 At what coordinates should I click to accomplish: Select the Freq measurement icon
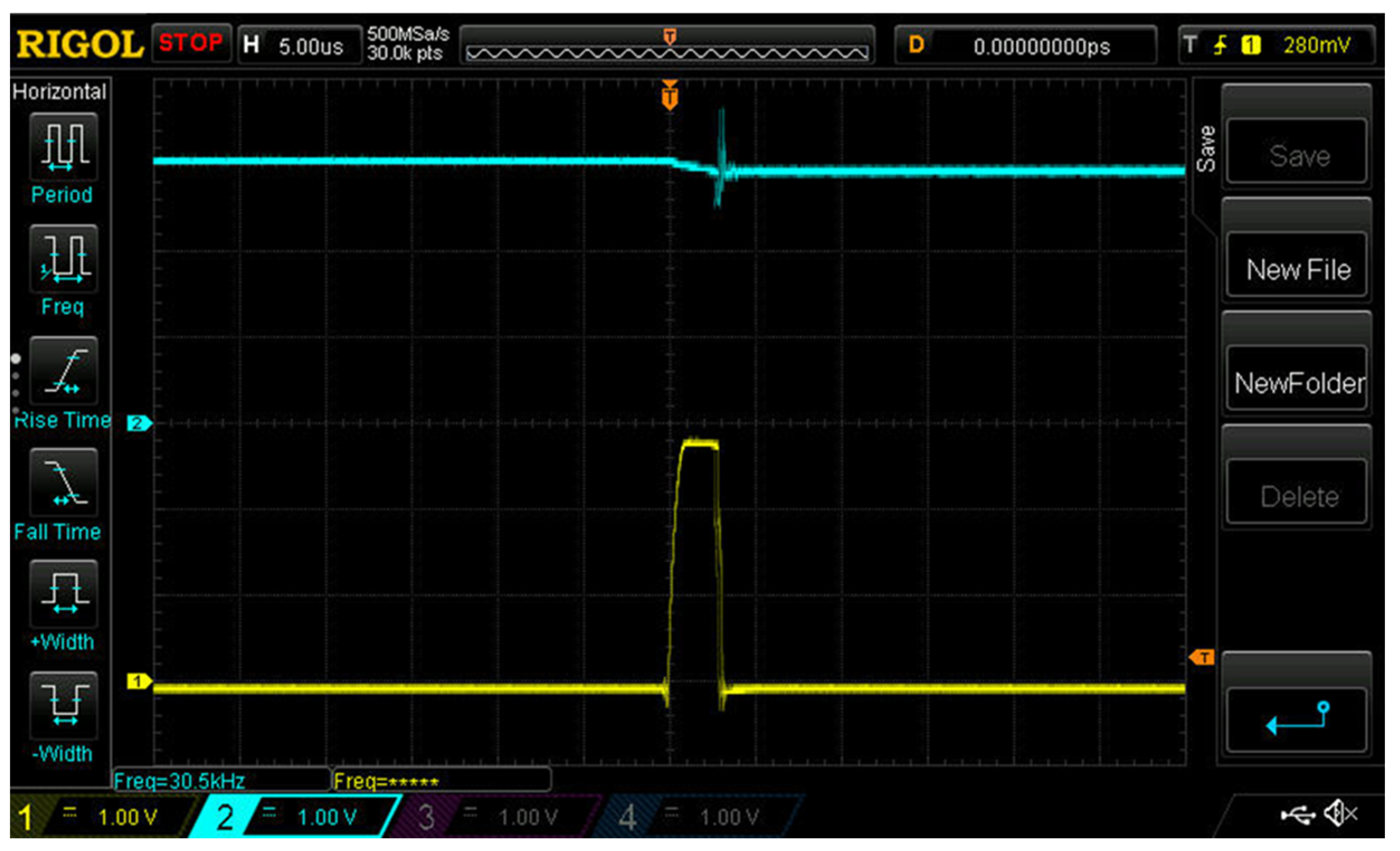tap(64, 258)
